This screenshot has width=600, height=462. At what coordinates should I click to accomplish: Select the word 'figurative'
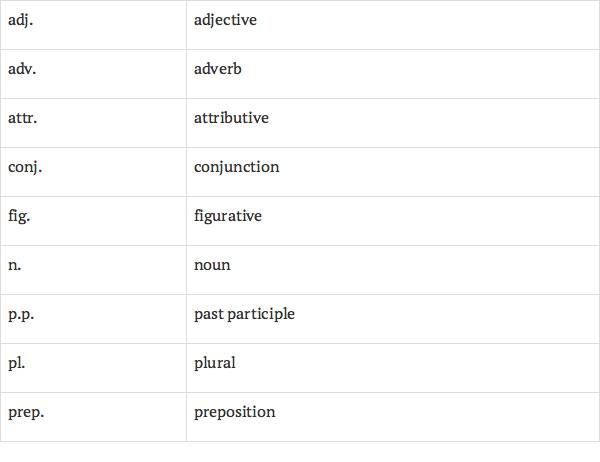click(228, 216)
